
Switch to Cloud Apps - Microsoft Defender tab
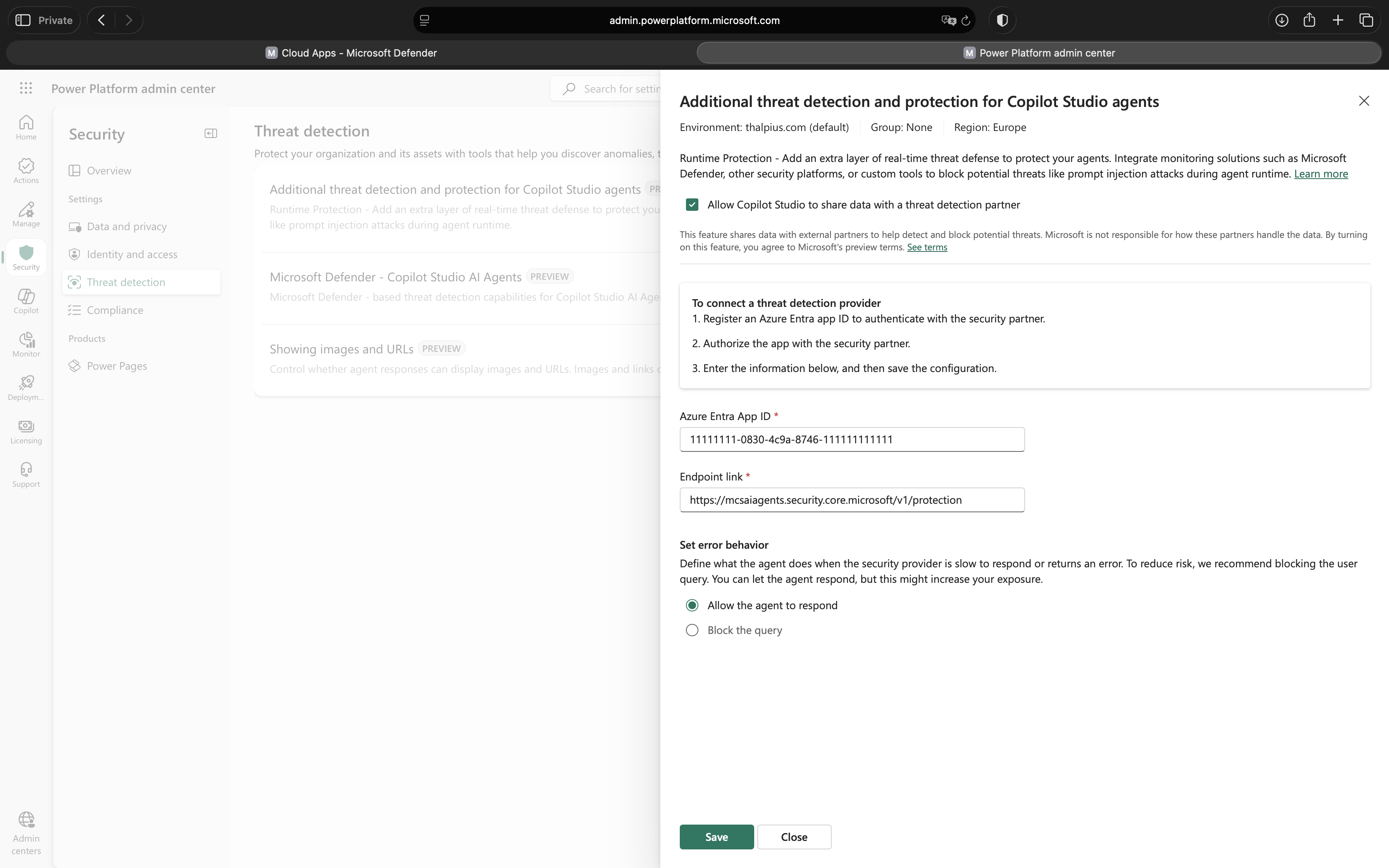(351, 53)
